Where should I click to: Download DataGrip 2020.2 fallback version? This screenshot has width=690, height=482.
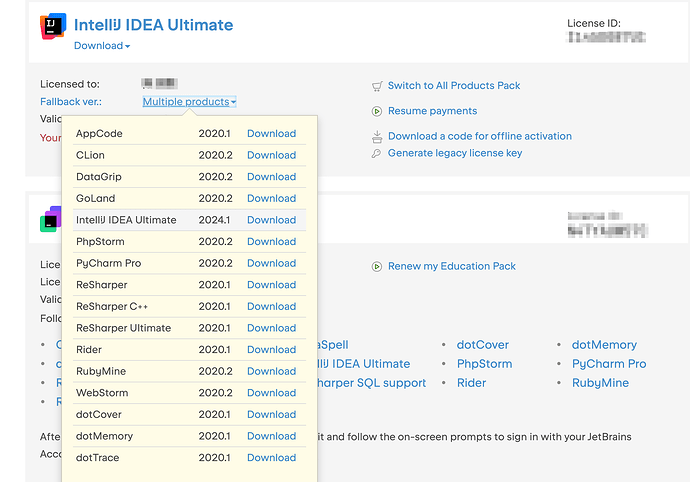point(272,177)
